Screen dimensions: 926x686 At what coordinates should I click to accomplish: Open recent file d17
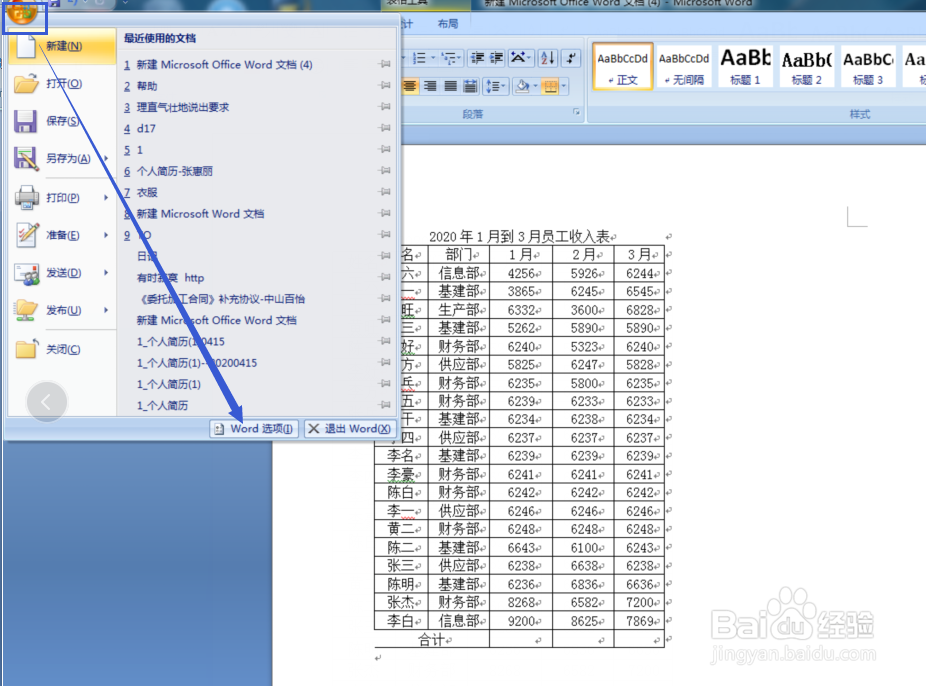pos(146,128)
